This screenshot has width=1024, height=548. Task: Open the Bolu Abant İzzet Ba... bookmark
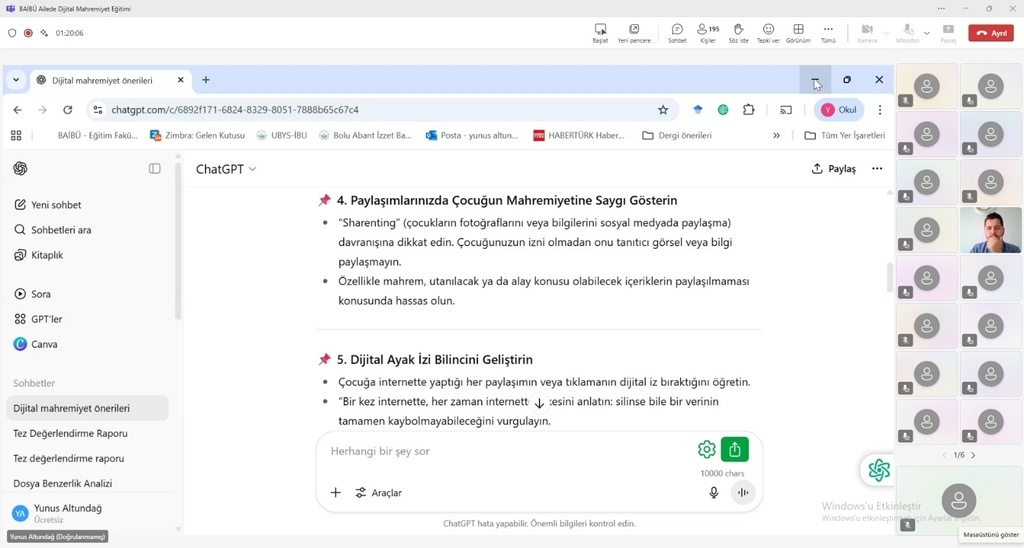coord(365,135)
